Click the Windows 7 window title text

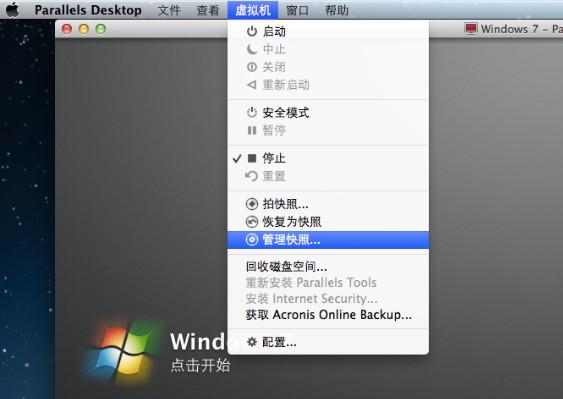click(x=522, y=29)
